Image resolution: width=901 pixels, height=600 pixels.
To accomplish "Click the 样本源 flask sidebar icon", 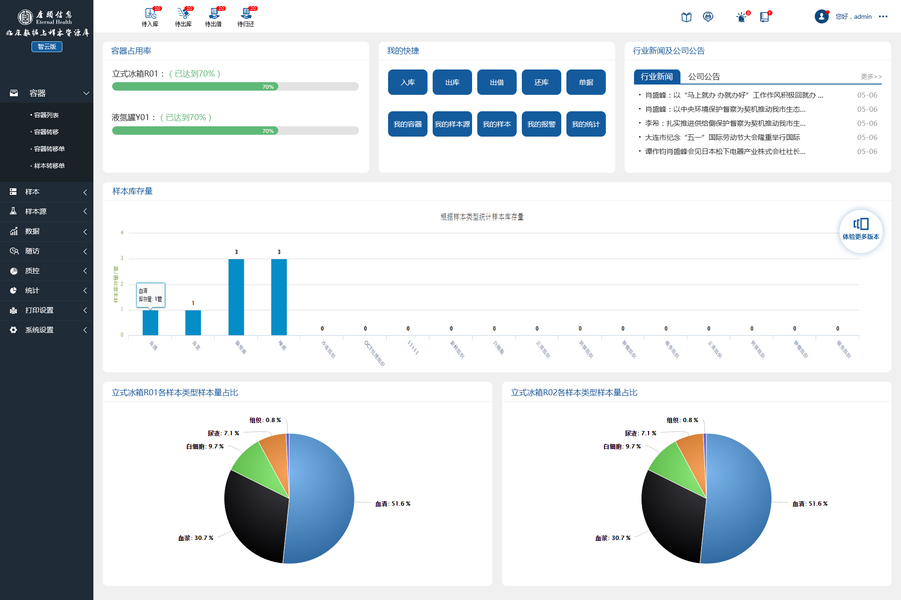I will tap(14, 211).
